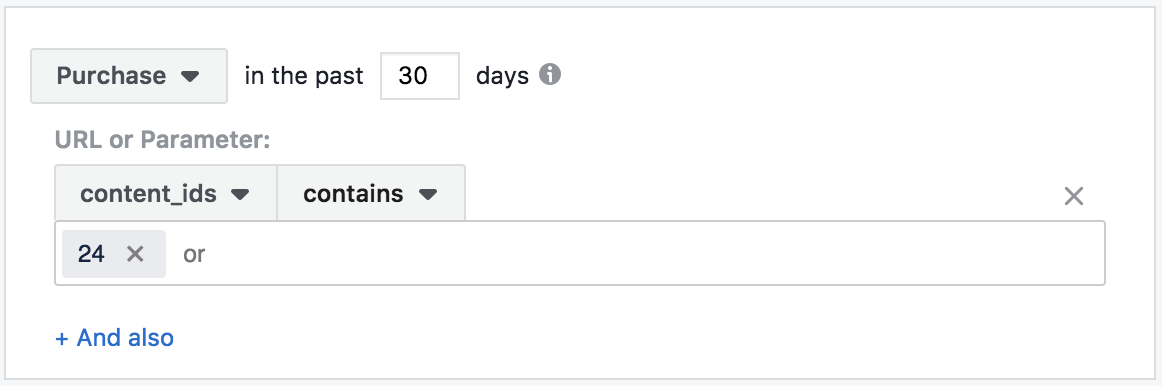Click the caret next to contains
1162x386 pixels.
pyautogui.click(x=428, y=195)
